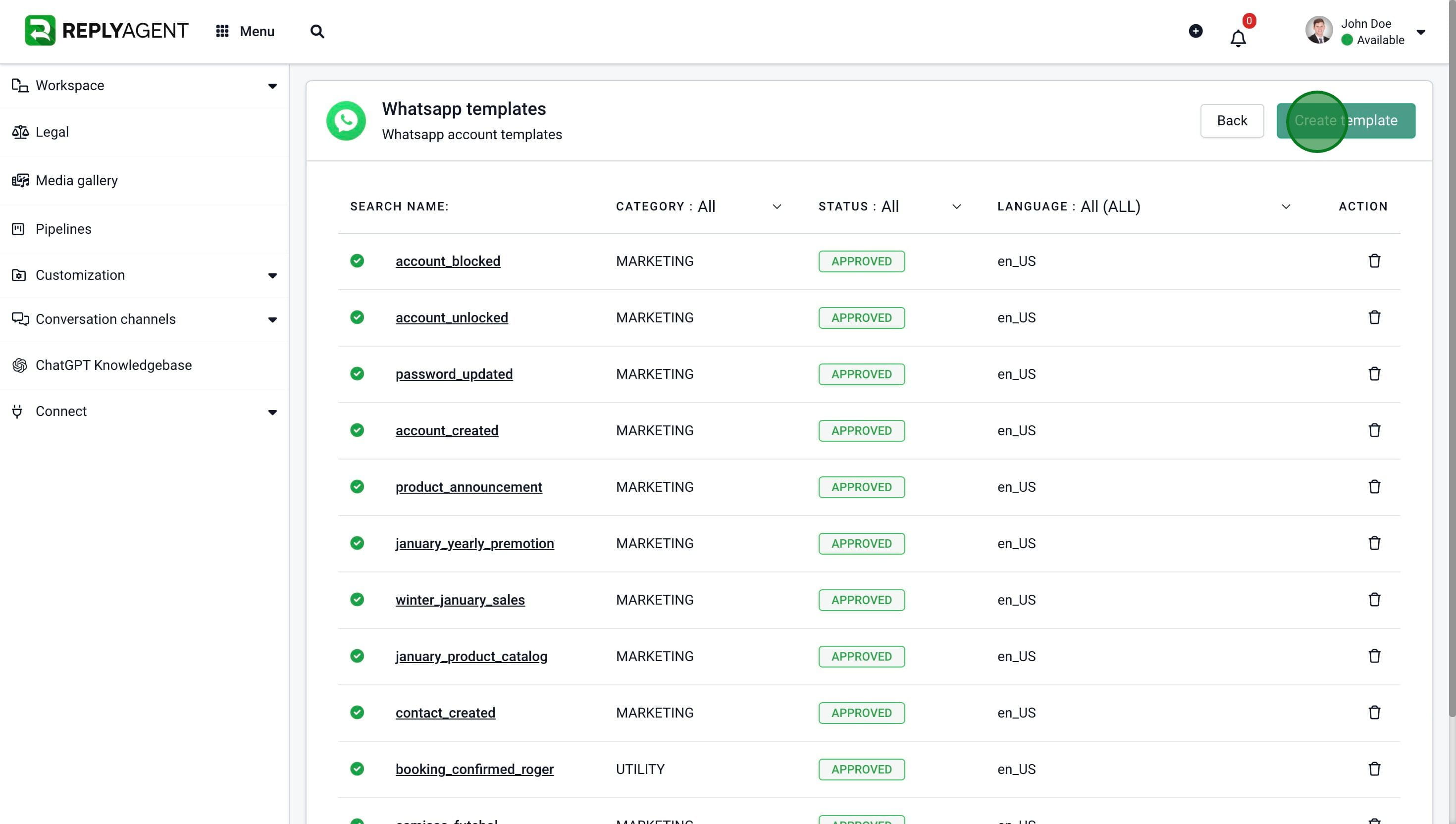Open the january_yearly_premotion template

(x=474, y=544)
